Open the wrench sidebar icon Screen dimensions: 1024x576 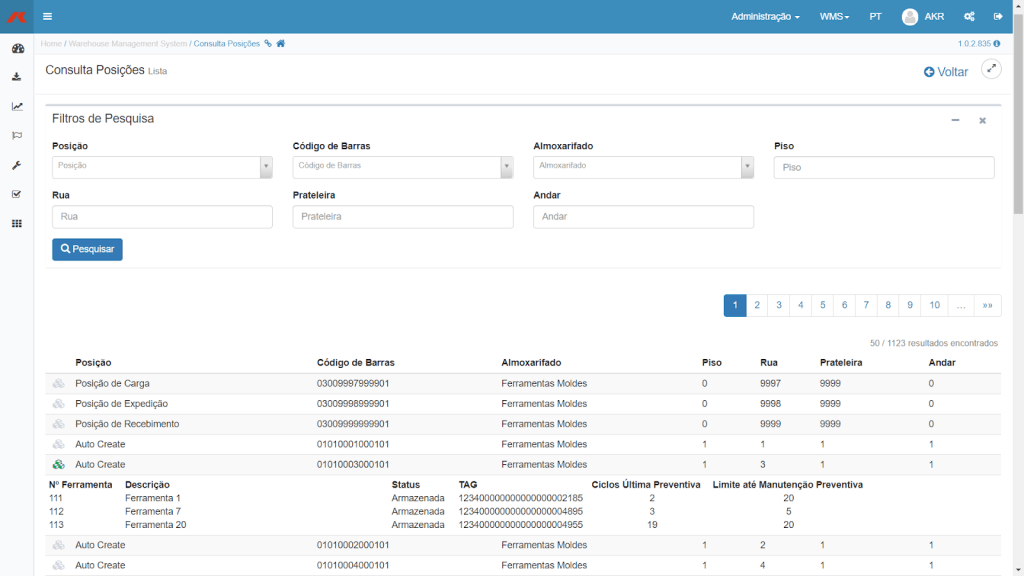pos(17,165)
